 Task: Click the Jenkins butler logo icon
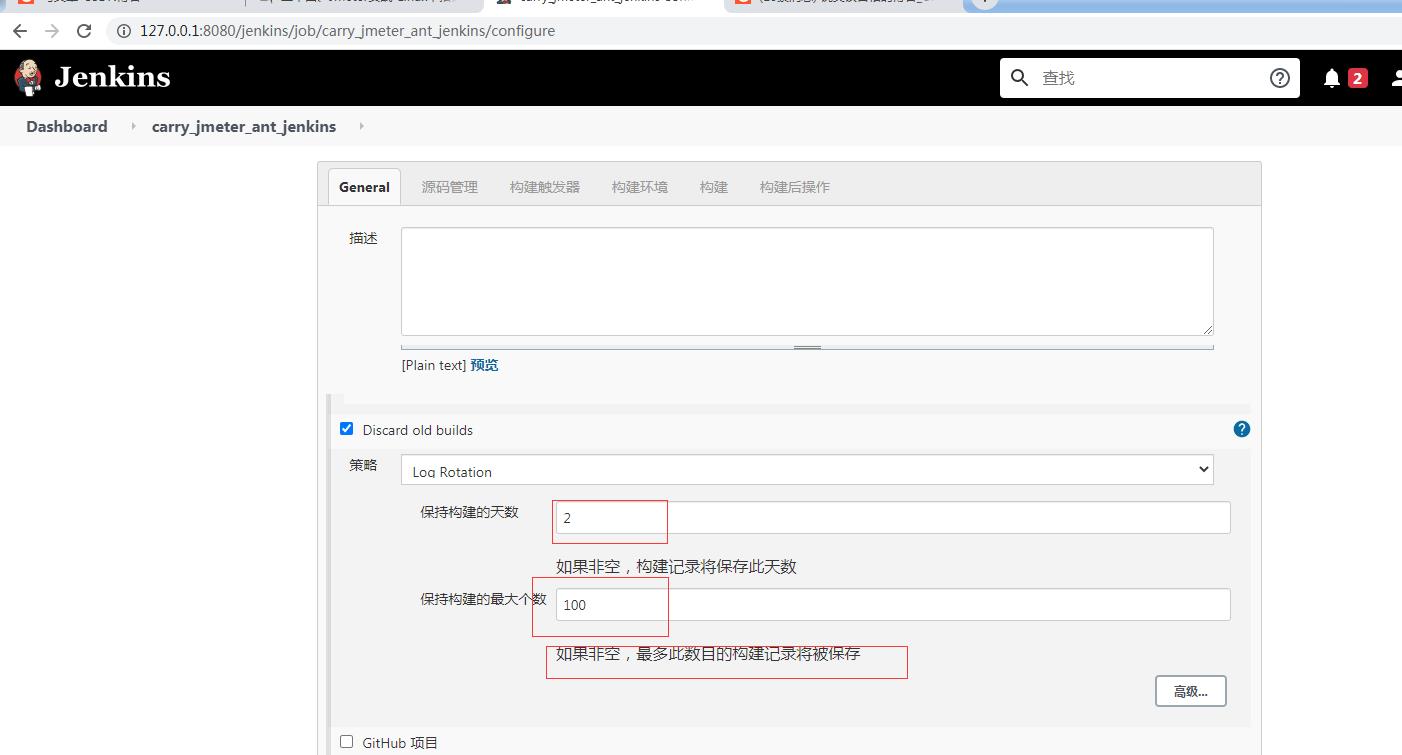(x=28, y=77)
